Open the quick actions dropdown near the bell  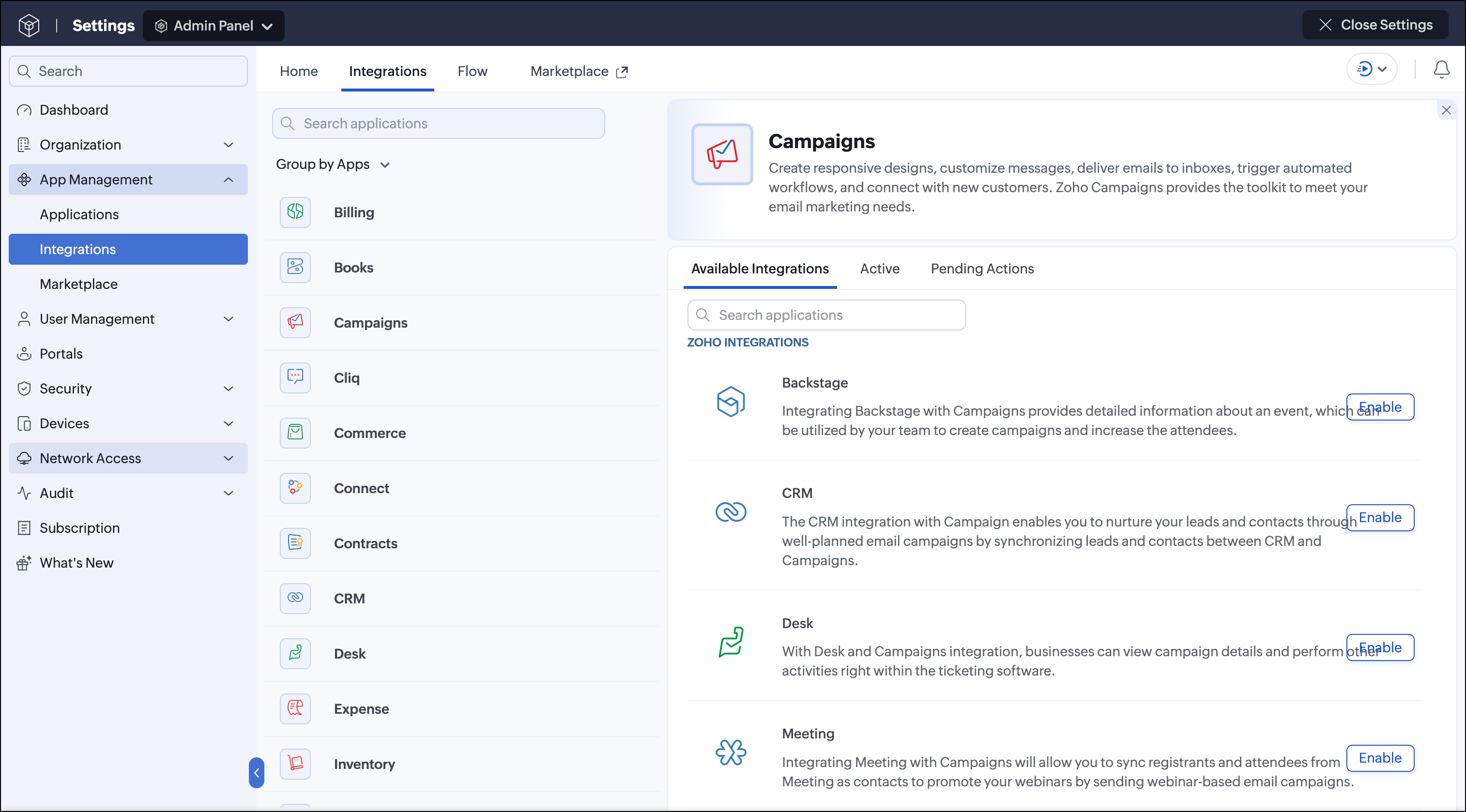point(1372,69)
